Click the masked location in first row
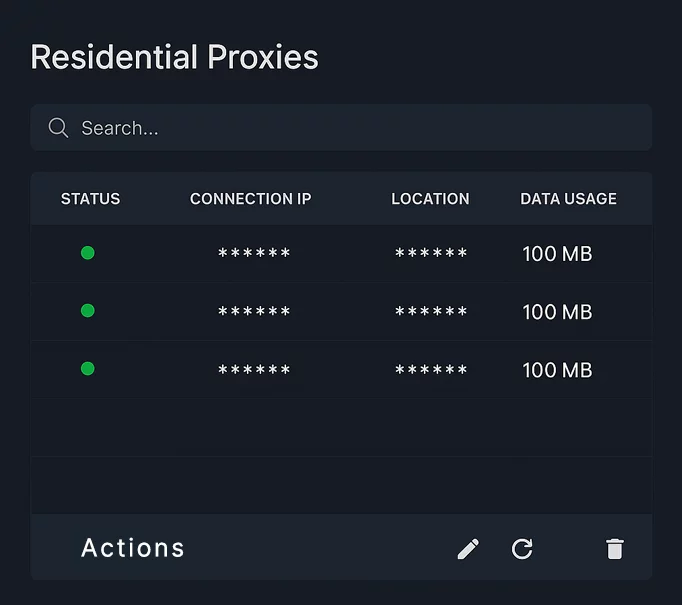This screenshot has height=605, width=682. tap(431, 254)
